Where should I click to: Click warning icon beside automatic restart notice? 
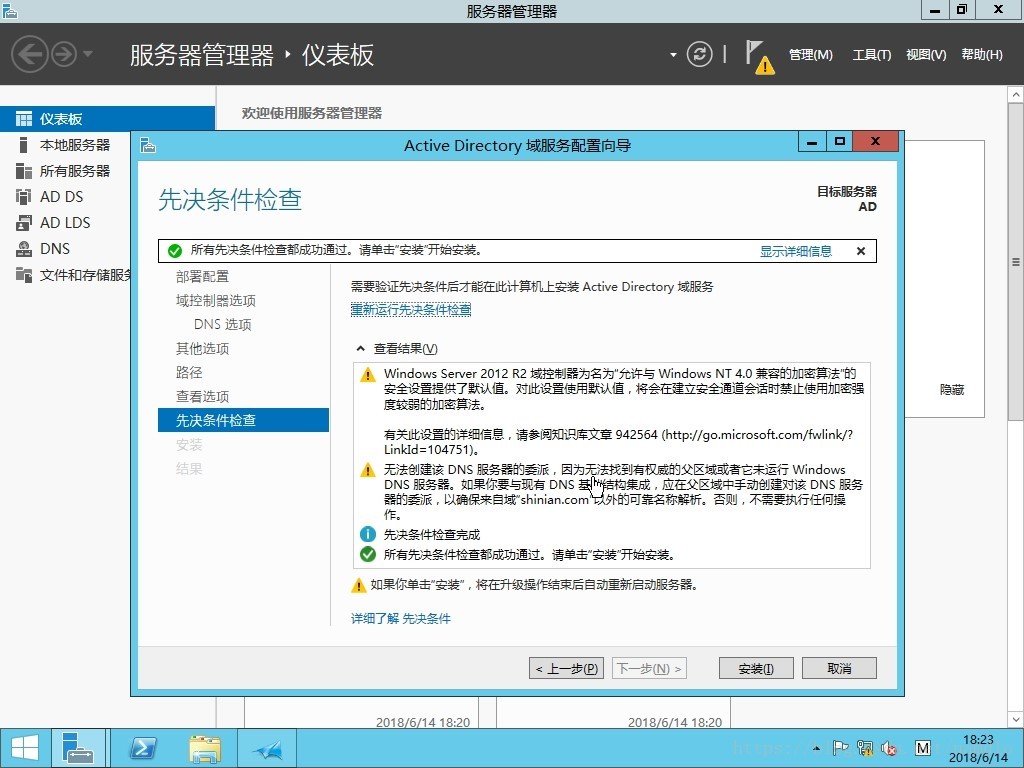click(x=359, y=585)
